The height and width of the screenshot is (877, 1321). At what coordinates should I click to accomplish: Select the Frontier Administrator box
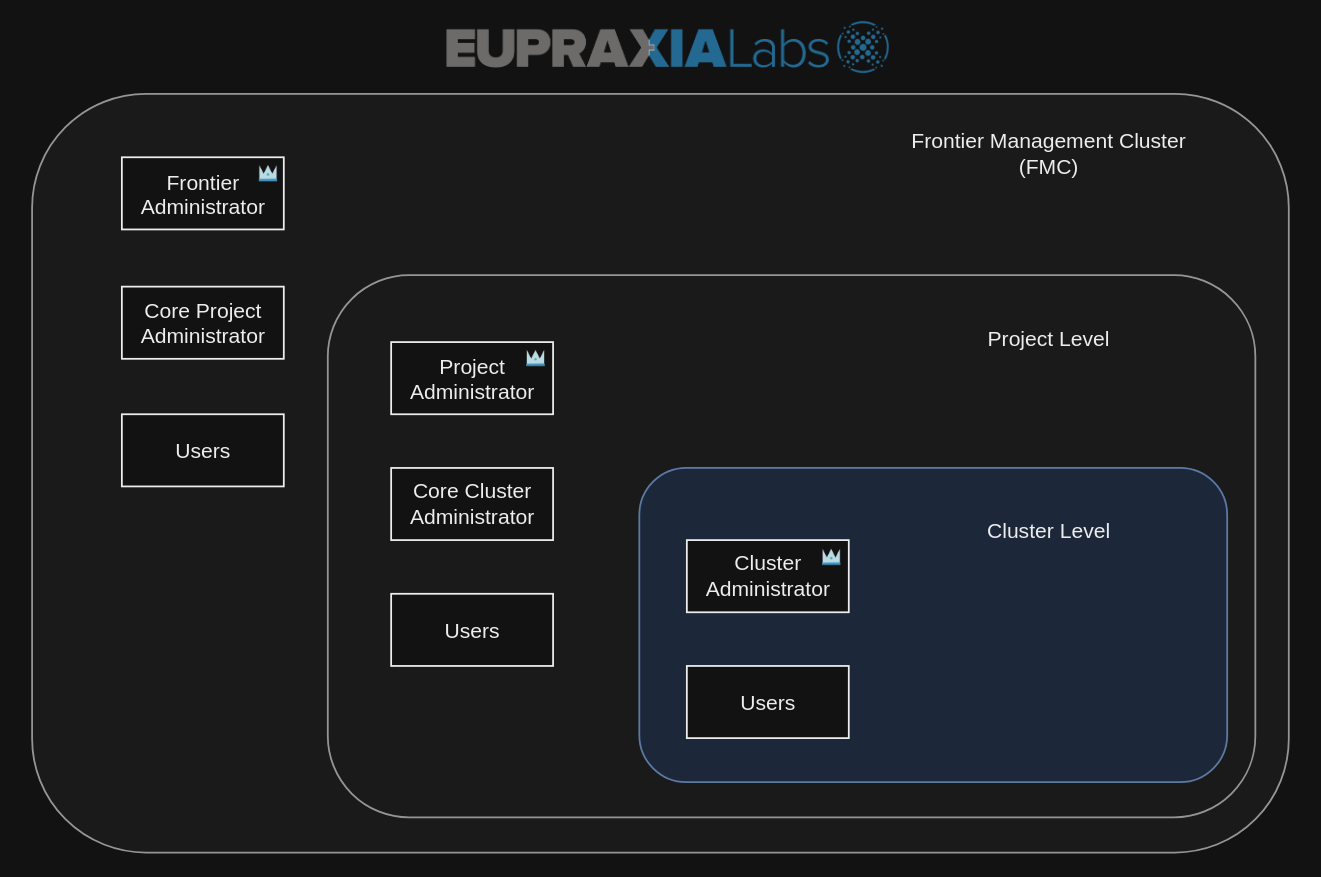pyautogui.click(x=203, y=194)
